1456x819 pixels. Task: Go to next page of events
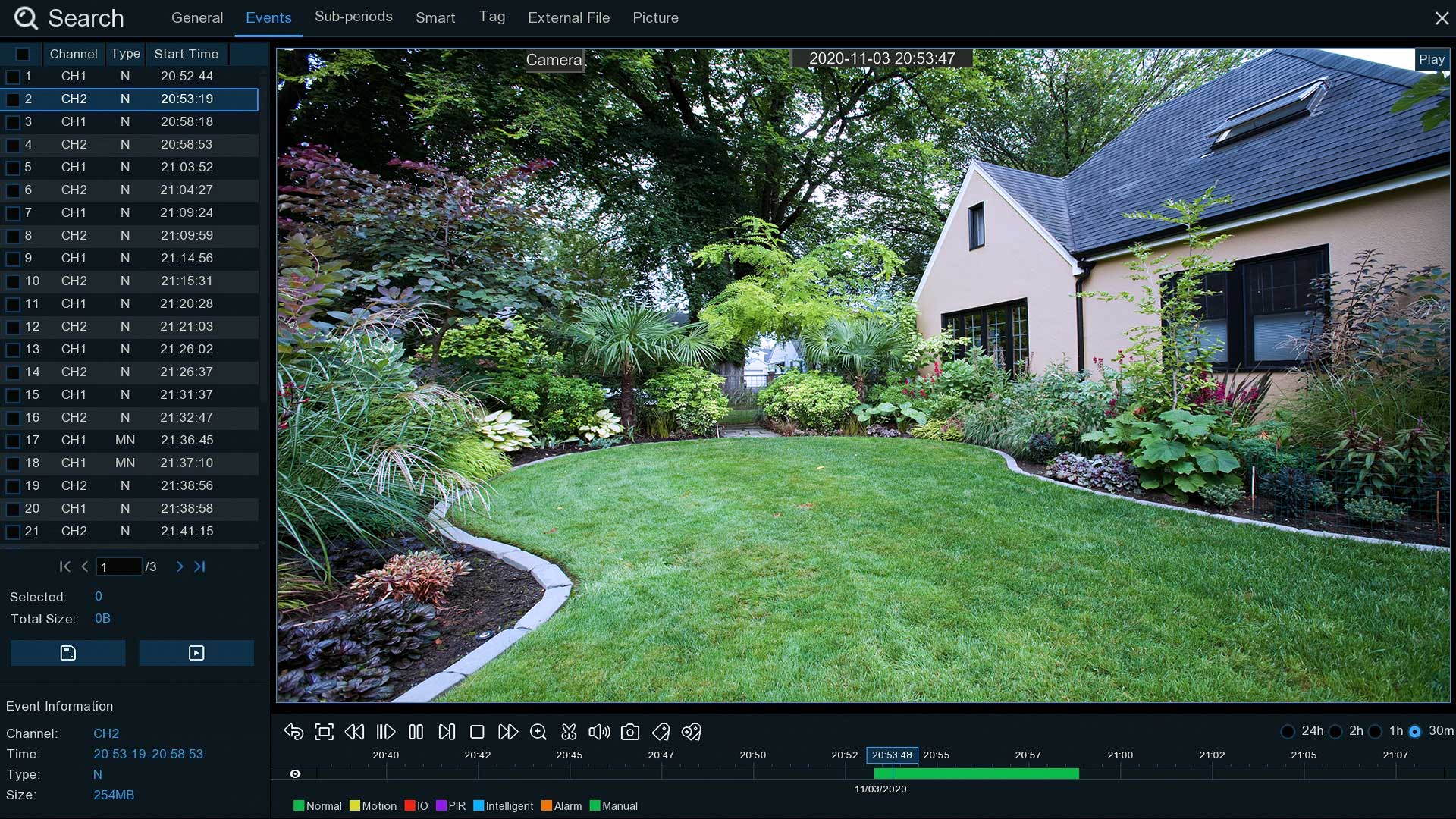pyautogui.click(x=180, y=566)
